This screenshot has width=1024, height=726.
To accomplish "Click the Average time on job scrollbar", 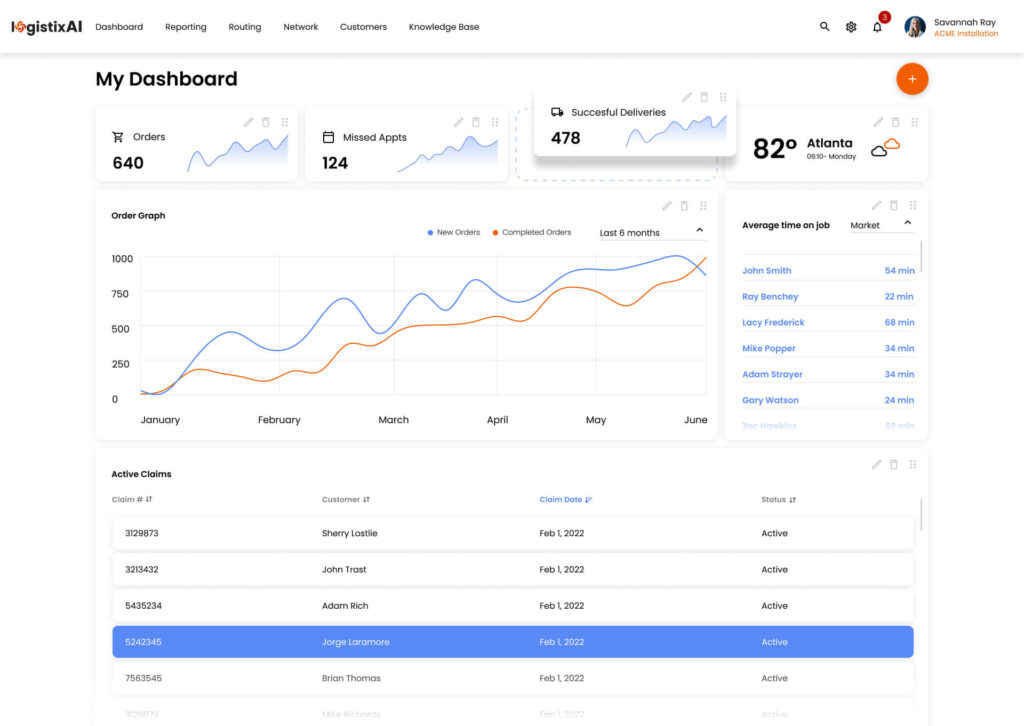I will click(x=921, y=256).
